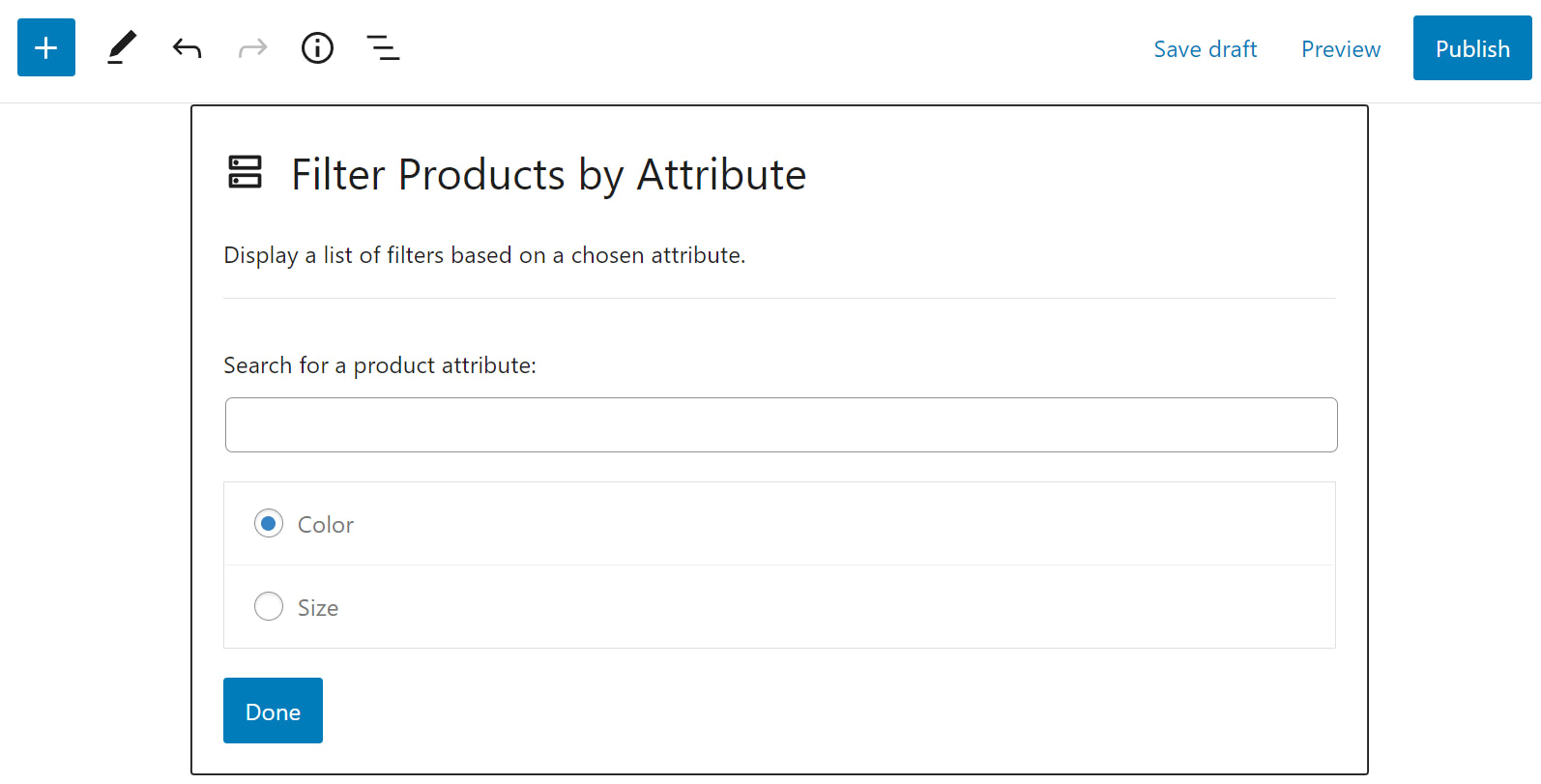This screenshot has height=784, width=1541.
Task: Open the Tools pencil menu
Action: (122, 47)
